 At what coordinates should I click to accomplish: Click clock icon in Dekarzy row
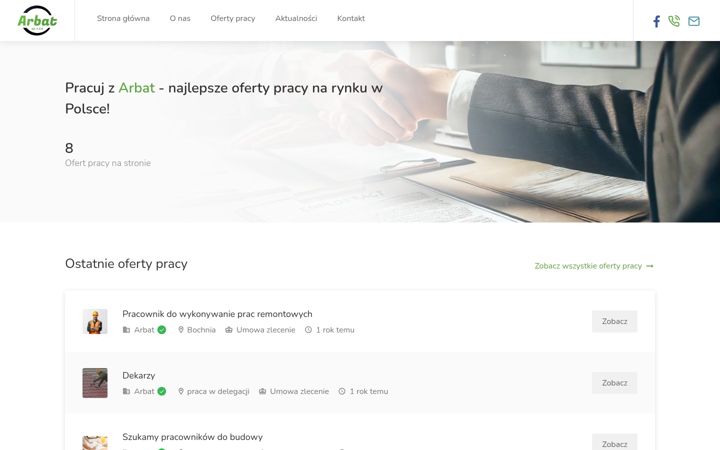pyautogui.click(x=342, y=391)
